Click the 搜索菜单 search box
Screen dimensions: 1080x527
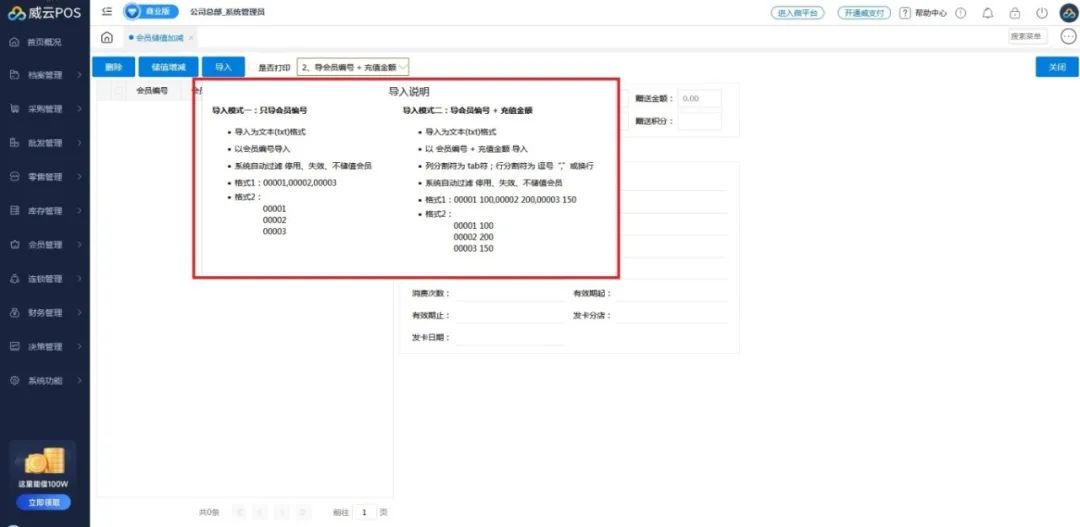click(1027, 37)
